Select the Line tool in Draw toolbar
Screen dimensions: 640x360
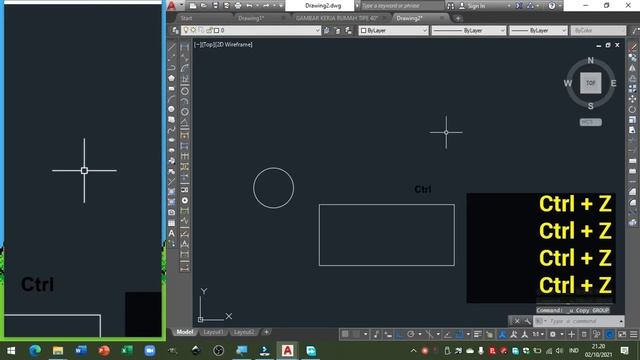click(x=172, y=47)
